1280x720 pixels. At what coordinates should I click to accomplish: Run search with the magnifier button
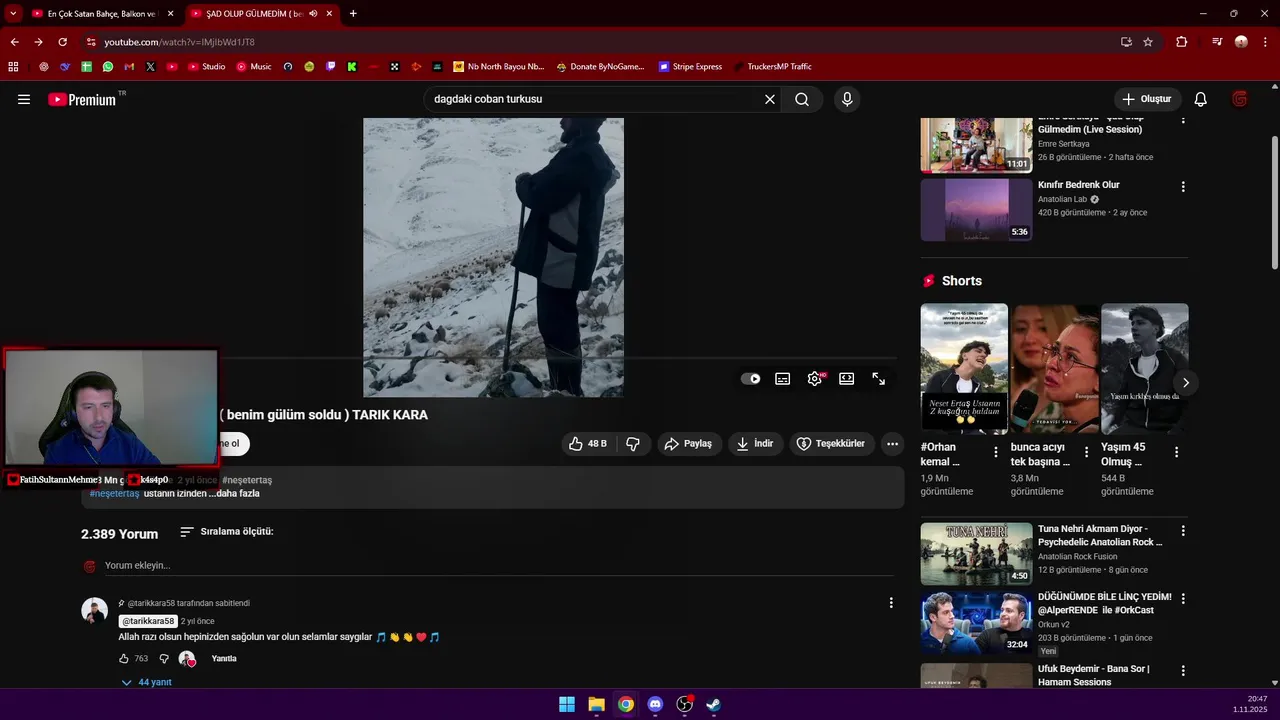(x=802, y=99)
